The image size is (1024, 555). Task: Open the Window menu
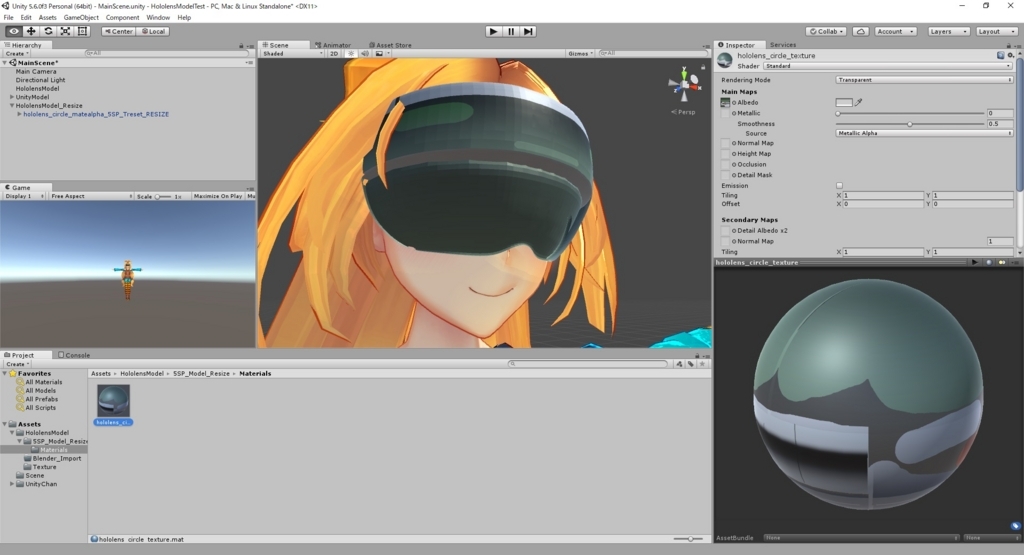158,18
